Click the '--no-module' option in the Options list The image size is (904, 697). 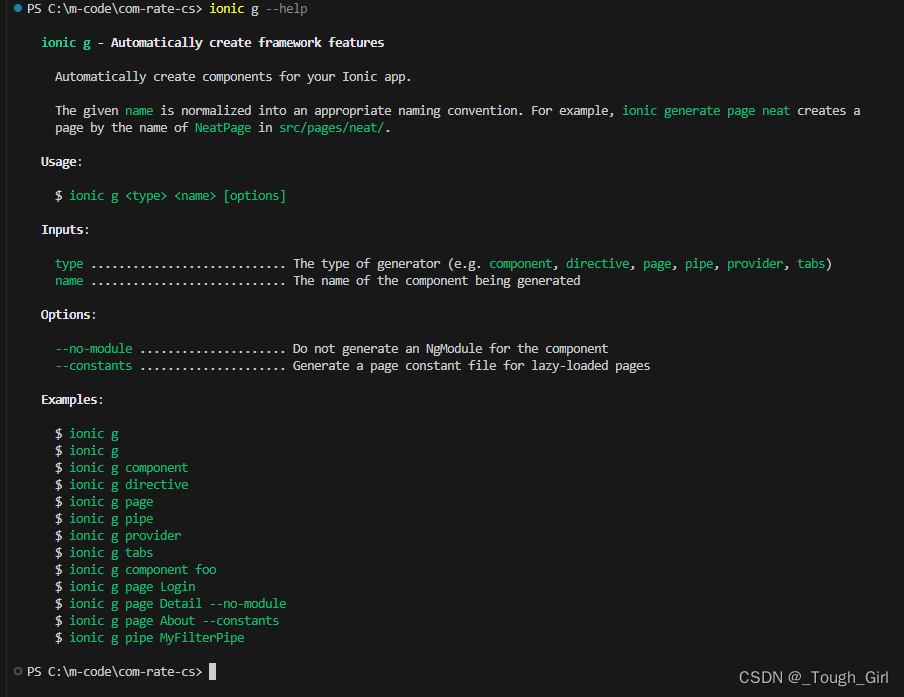pyautogui.click(x=93, y=349)
